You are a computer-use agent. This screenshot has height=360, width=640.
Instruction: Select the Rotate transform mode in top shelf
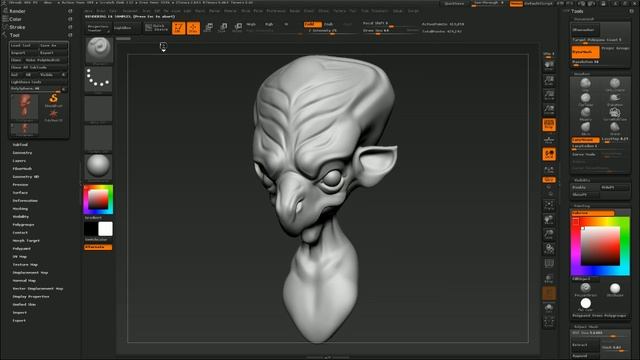coord(238,27)
